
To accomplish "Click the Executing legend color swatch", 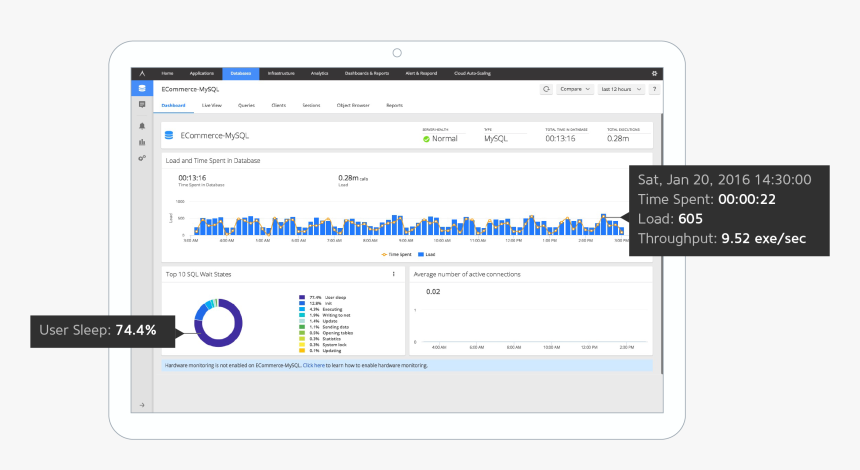I will point(302,309).
